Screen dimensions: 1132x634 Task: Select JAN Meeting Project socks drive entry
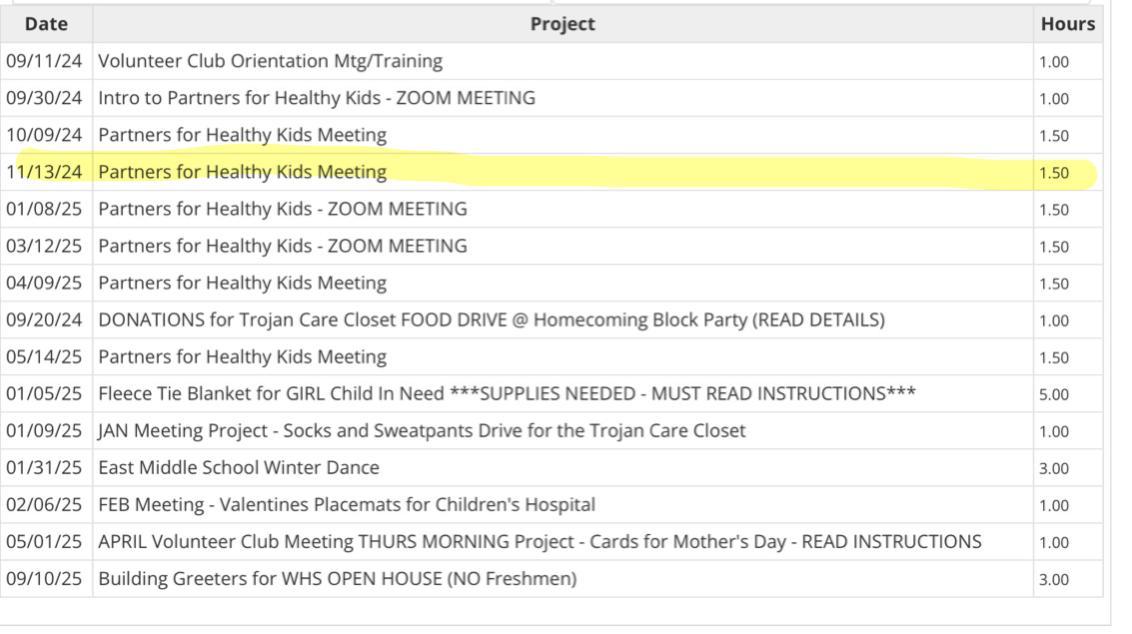(421, 431)
